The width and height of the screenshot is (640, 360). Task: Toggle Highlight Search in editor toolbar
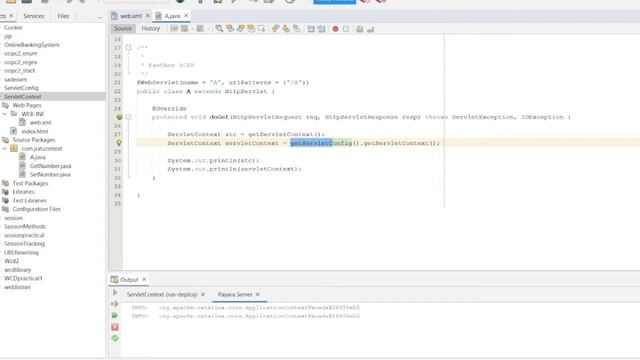coord(251,29)
